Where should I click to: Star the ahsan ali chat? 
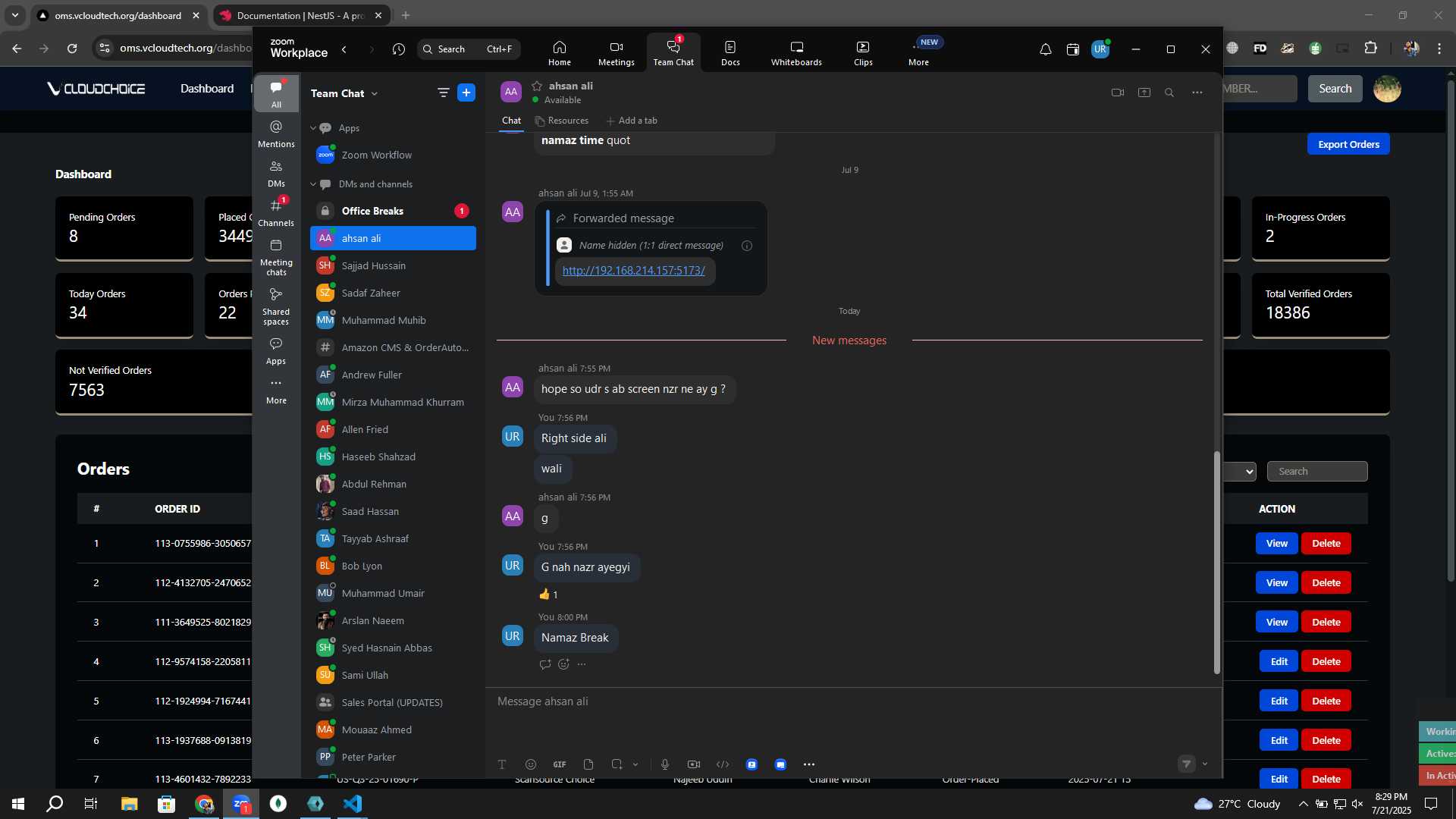click(x=537, y=86)
